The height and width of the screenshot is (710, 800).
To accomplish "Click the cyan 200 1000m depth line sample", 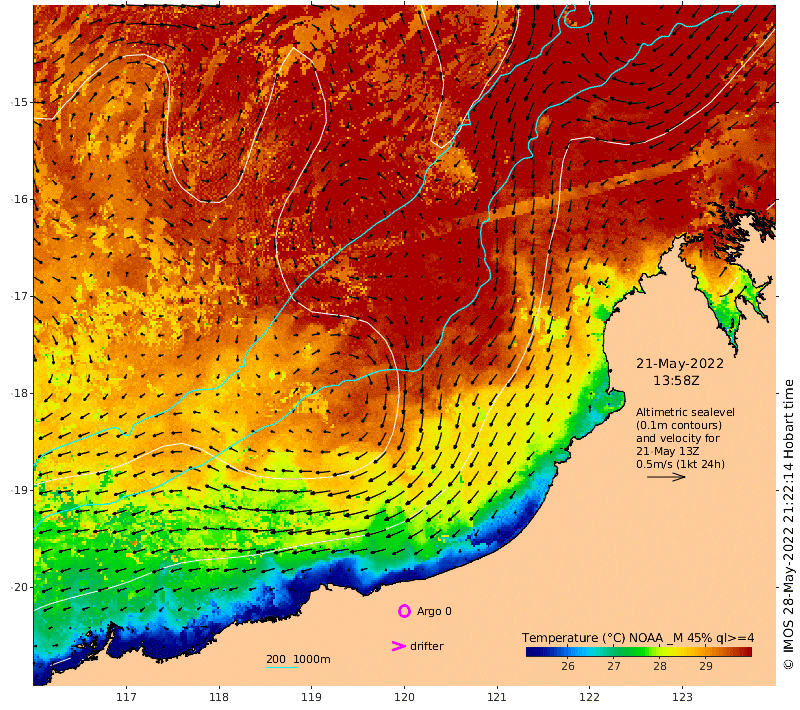I will pyautogui.click(x=282, y=668).
